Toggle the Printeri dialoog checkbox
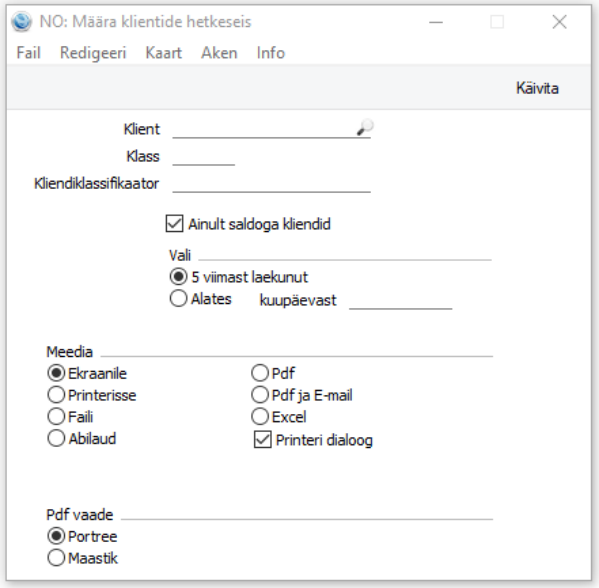 262,440
